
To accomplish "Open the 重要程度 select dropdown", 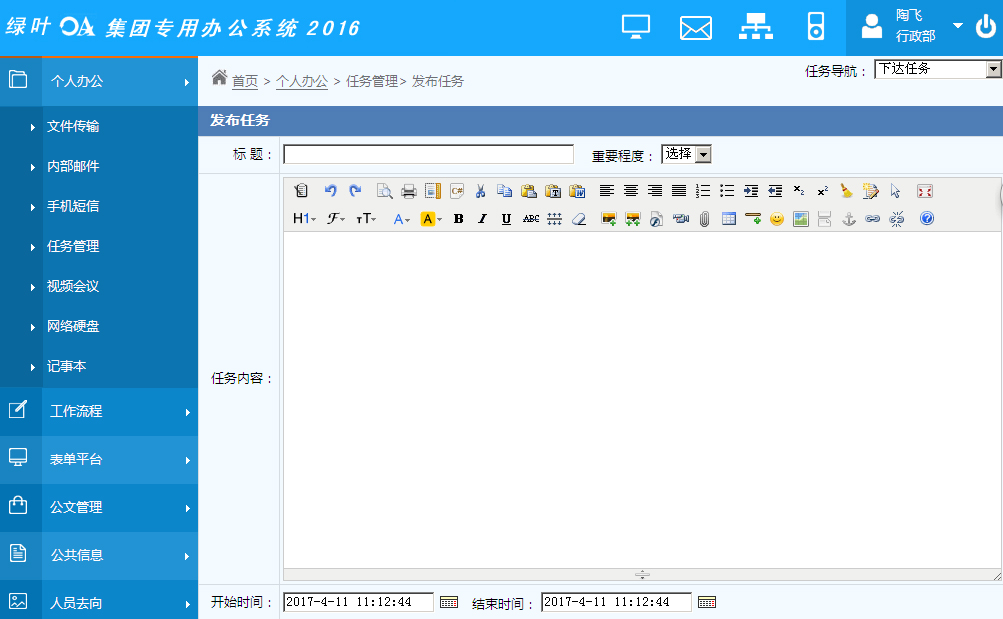I will coord(686,154).
